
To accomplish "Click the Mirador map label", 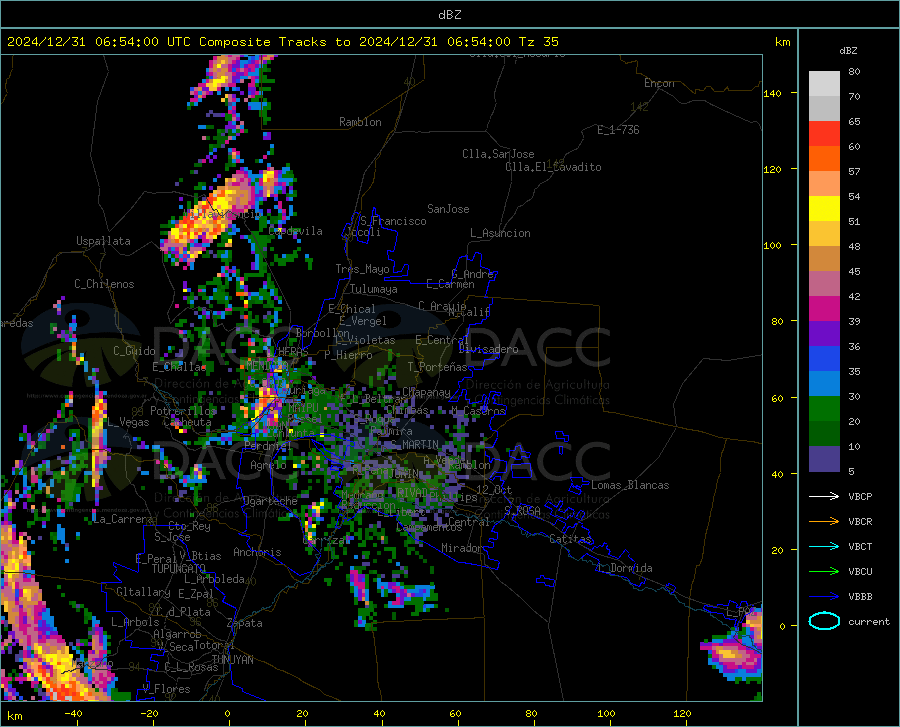I will pos(462,548).
